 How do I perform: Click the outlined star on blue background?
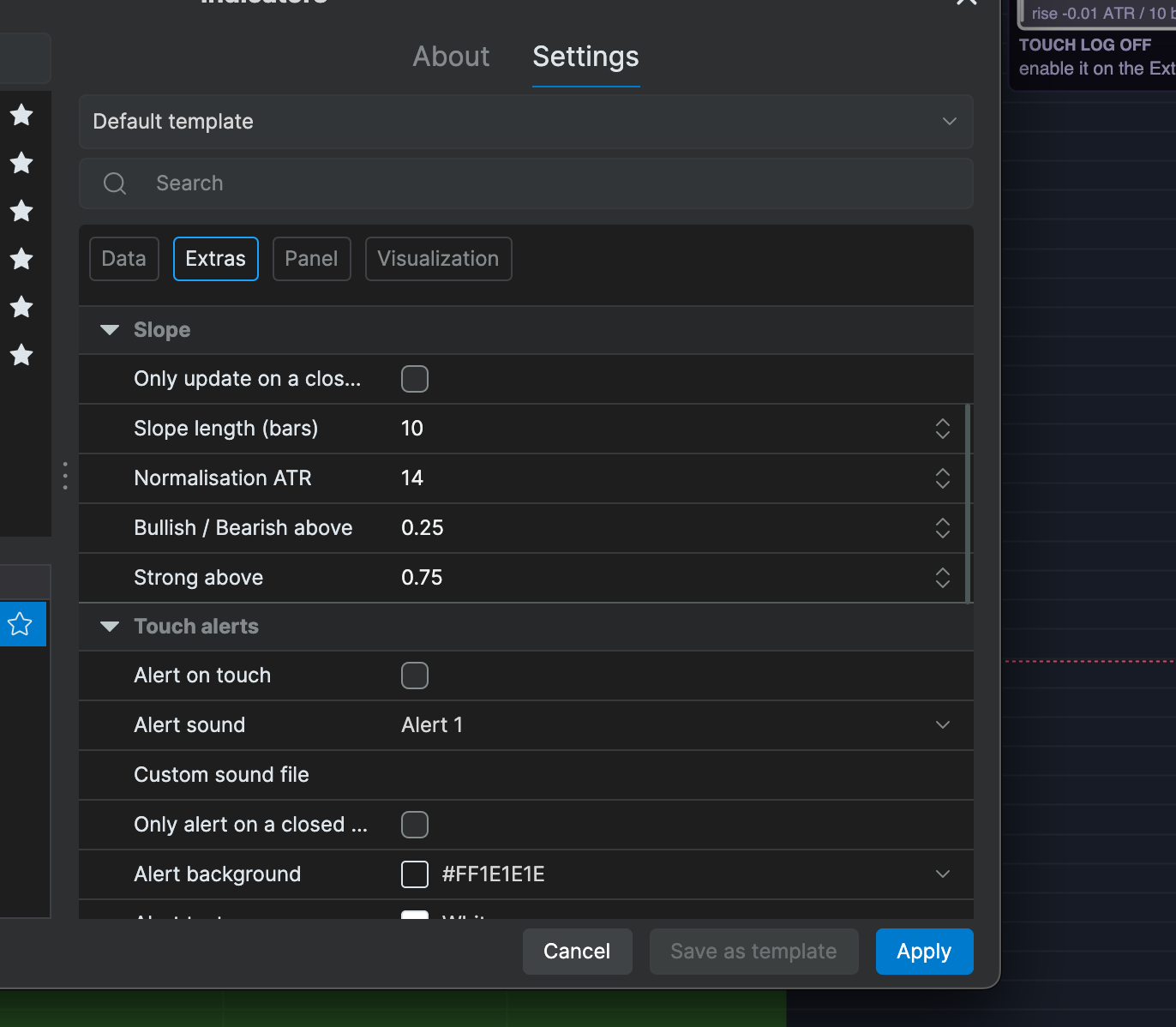tap(20, 624)
